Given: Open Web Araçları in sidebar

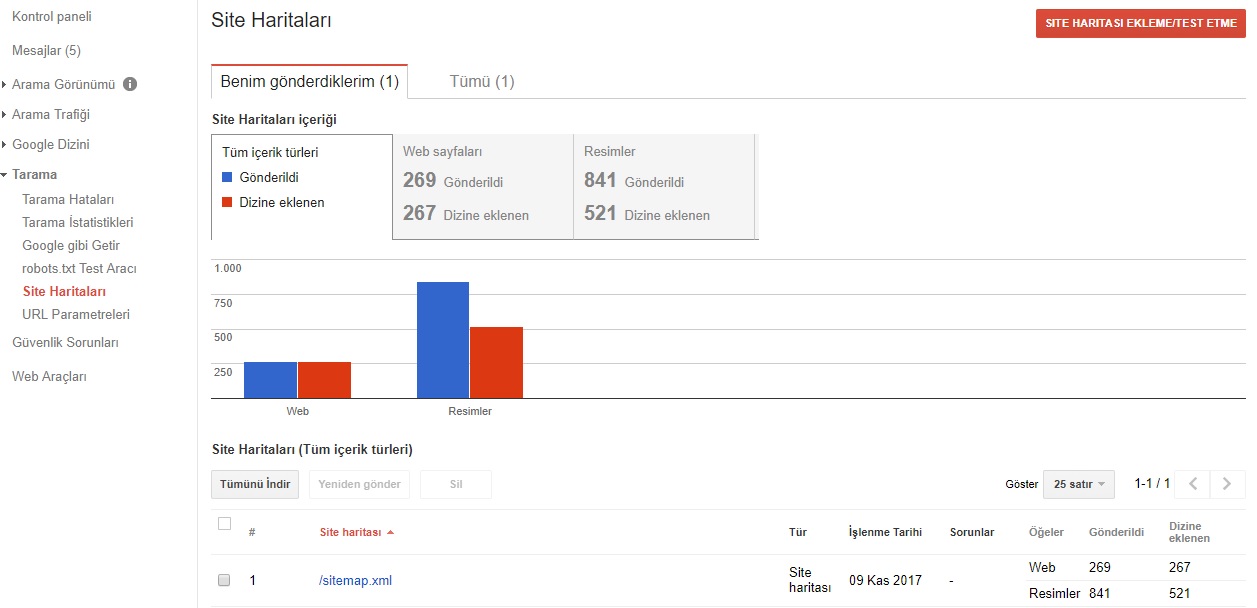Looking at the screenshot, I should pyautogui.click(x=49, y=377).
